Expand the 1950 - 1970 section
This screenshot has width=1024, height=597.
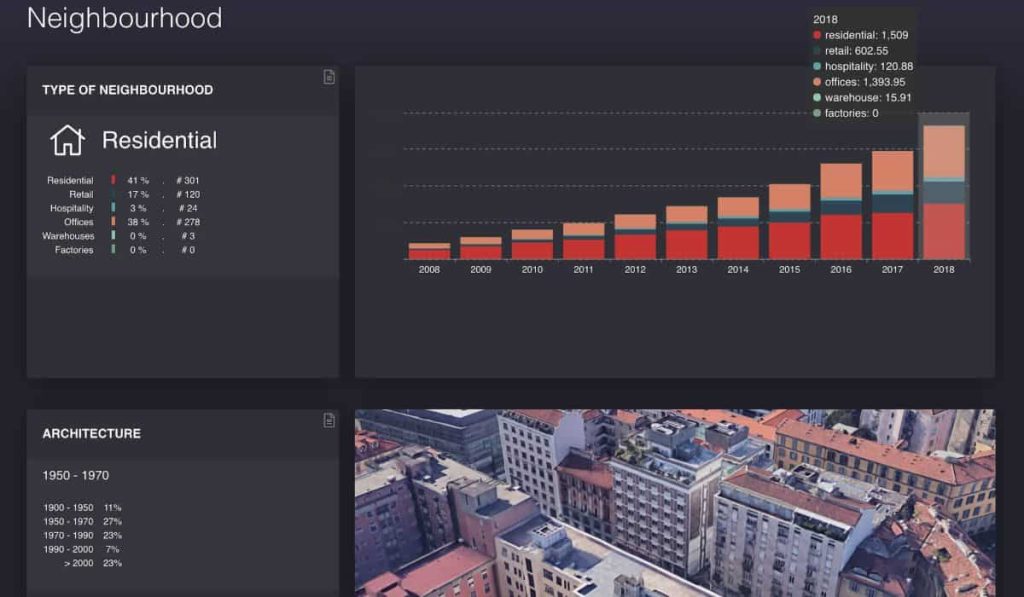(x=77, y=474)
